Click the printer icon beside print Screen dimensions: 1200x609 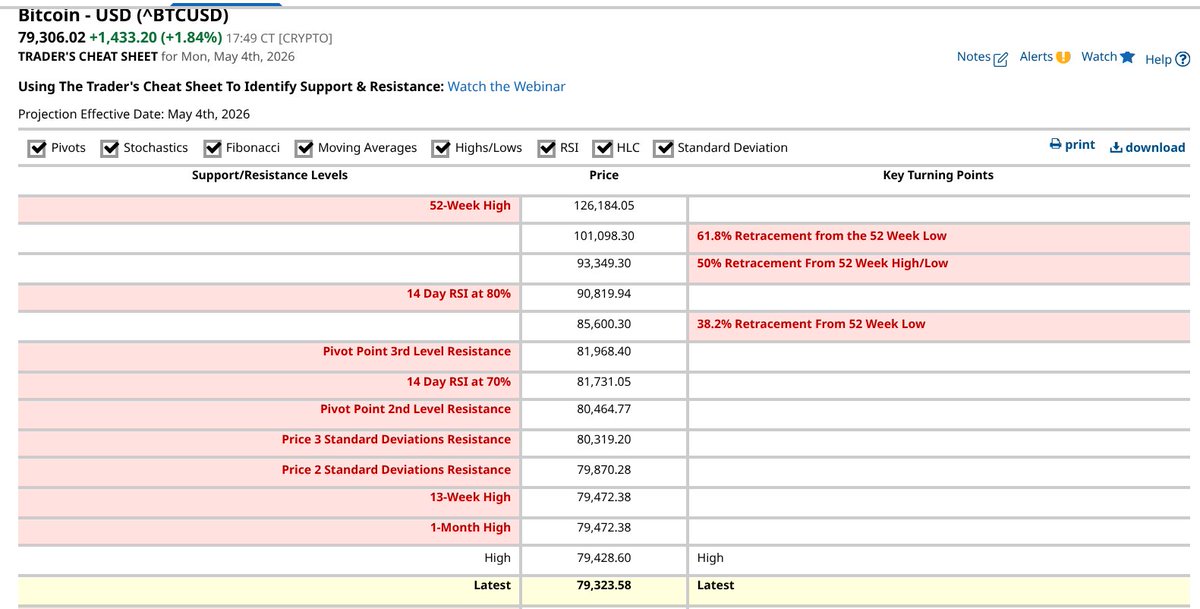(1055, 145)
